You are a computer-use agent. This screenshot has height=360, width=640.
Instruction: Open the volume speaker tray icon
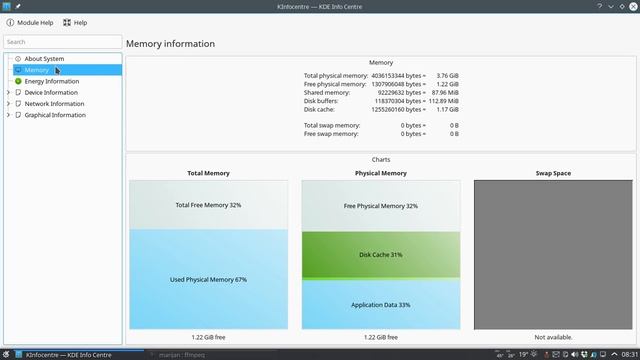coord(575,354)
